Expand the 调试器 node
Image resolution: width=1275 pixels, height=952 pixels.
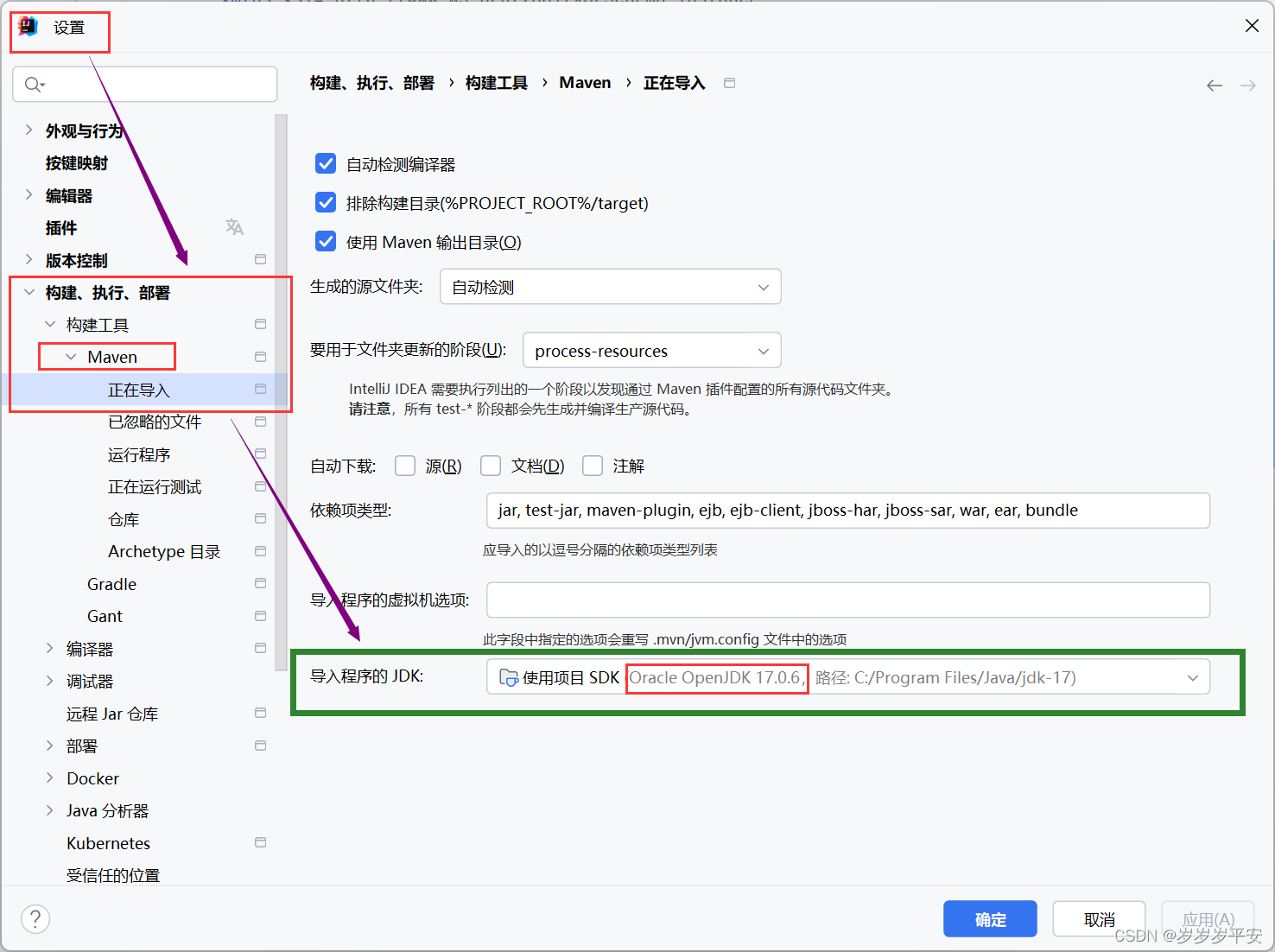click(50, 681)
